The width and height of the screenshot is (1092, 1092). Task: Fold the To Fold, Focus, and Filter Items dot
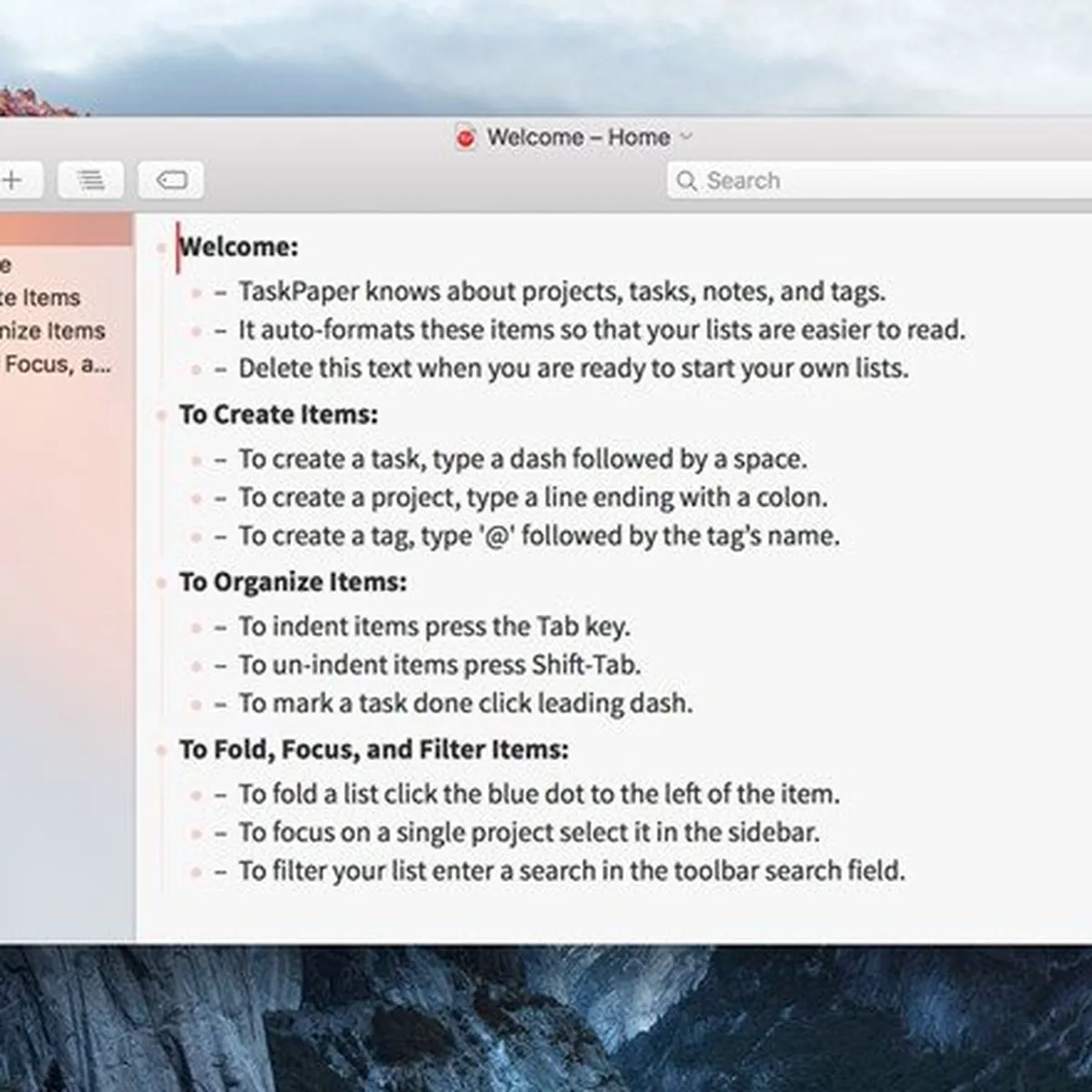162,750
